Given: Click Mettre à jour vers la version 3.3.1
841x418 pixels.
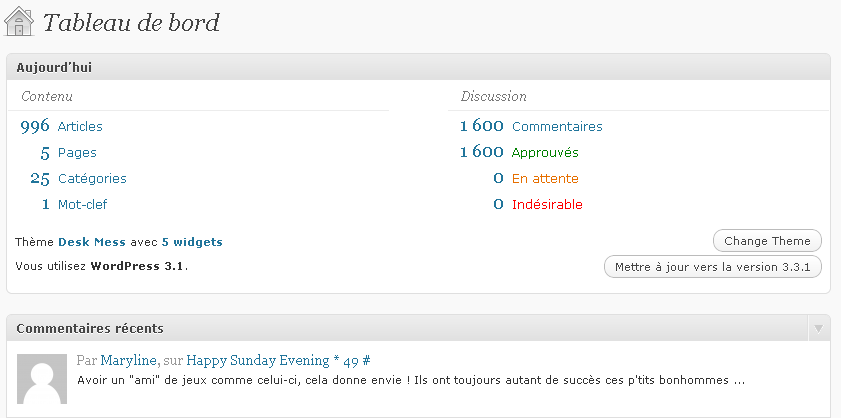Looking at the screenshot, I should (712, 267).
